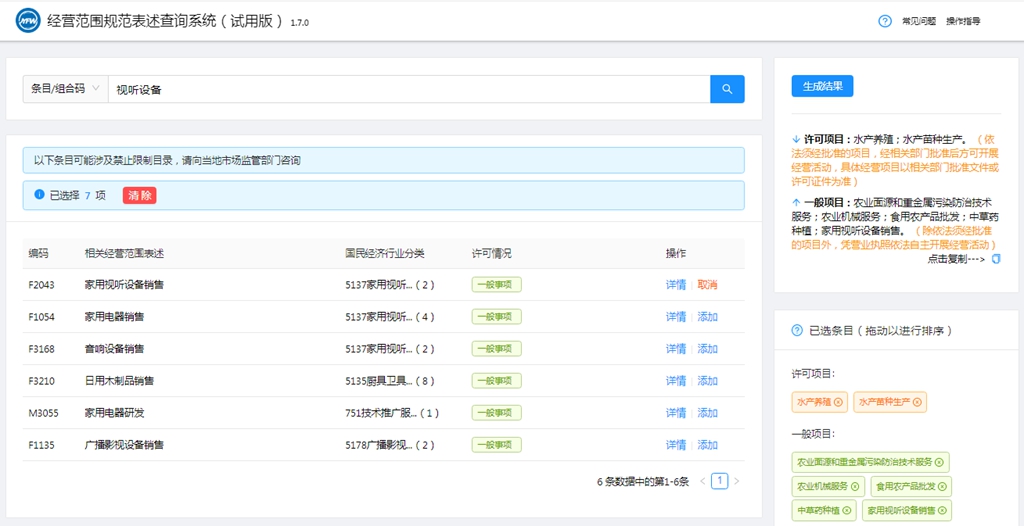Add 音响设备销售 using its 添加 link

(x=707, y=349)
